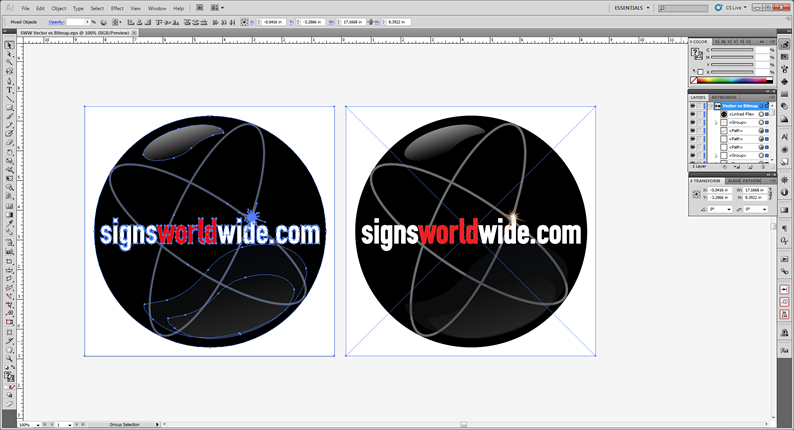Select the Eraser tool

tap(9, 142)
